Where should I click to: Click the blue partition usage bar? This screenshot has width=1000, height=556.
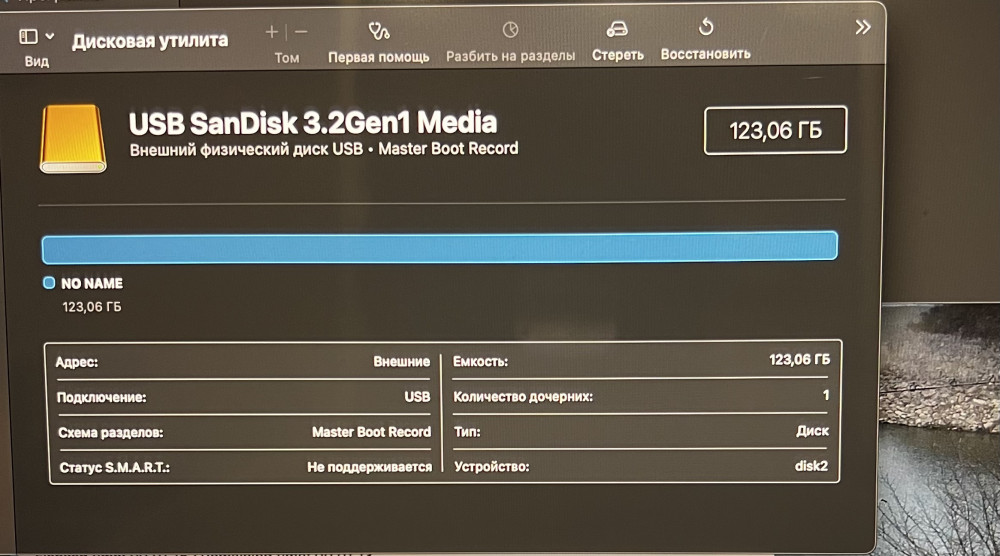tap(439, 247)
